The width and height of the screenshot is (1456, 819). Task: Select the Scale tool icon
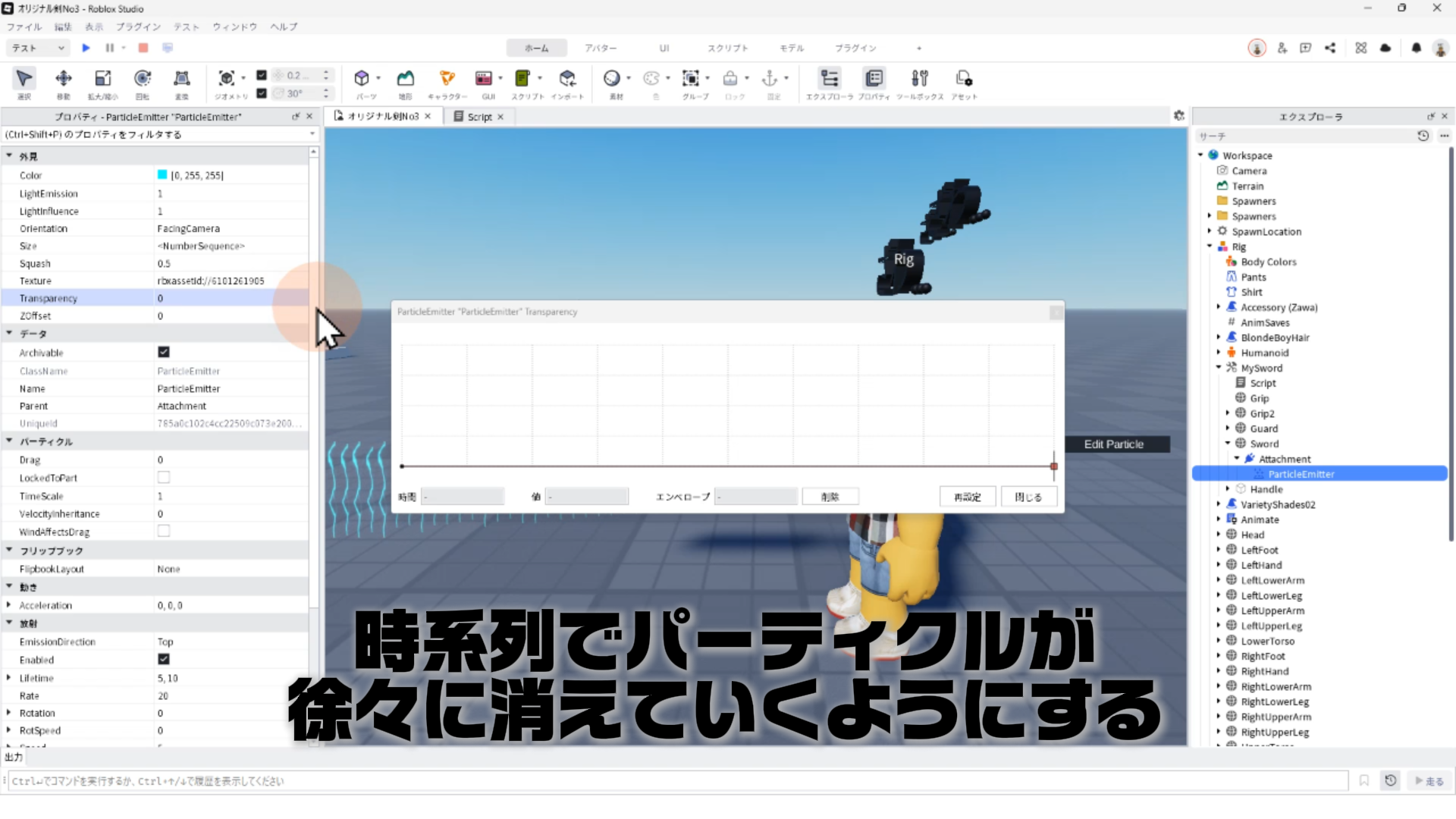point(102,79)
